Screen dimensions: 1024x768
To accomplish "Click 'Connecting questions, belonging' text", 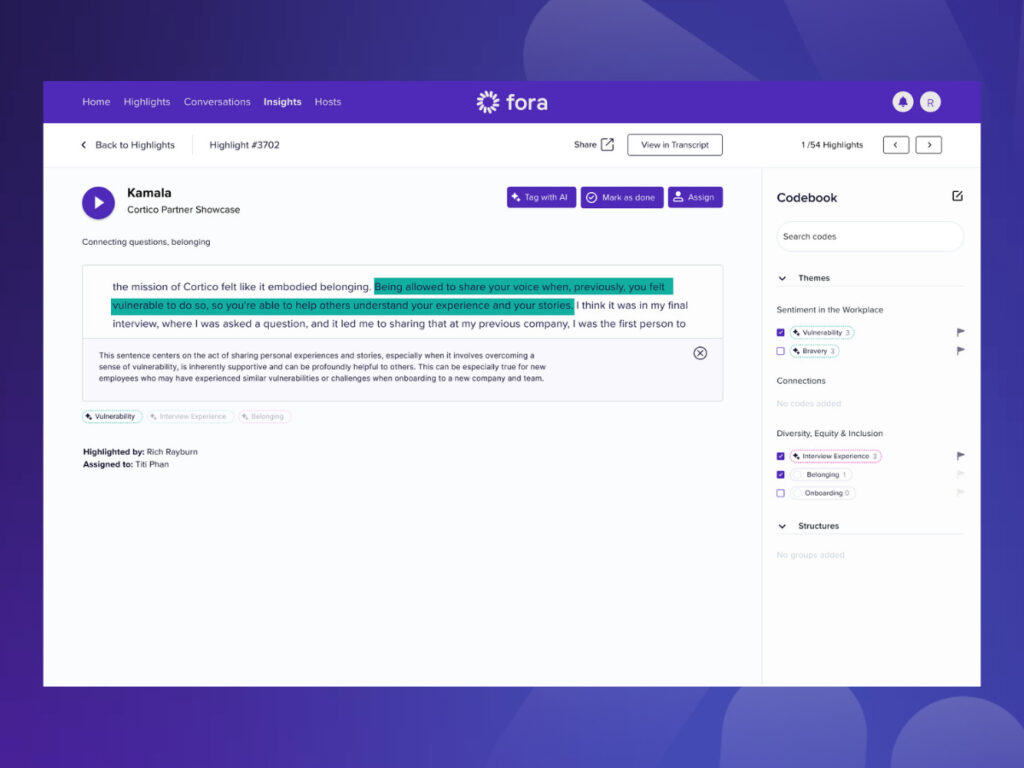I will pos(146,242).
